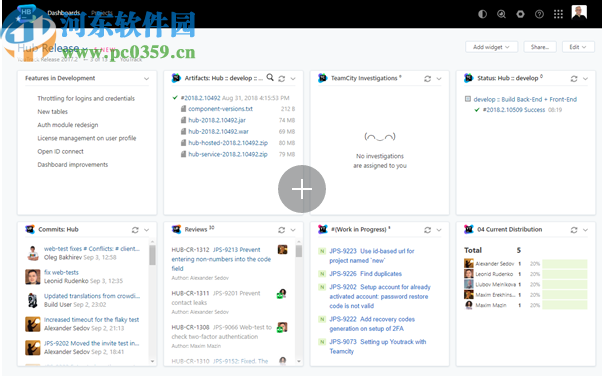Toggle the dark theme contrast icon
Image resolution: width=610 pixels, height=376 pixels.
point(482,14)
